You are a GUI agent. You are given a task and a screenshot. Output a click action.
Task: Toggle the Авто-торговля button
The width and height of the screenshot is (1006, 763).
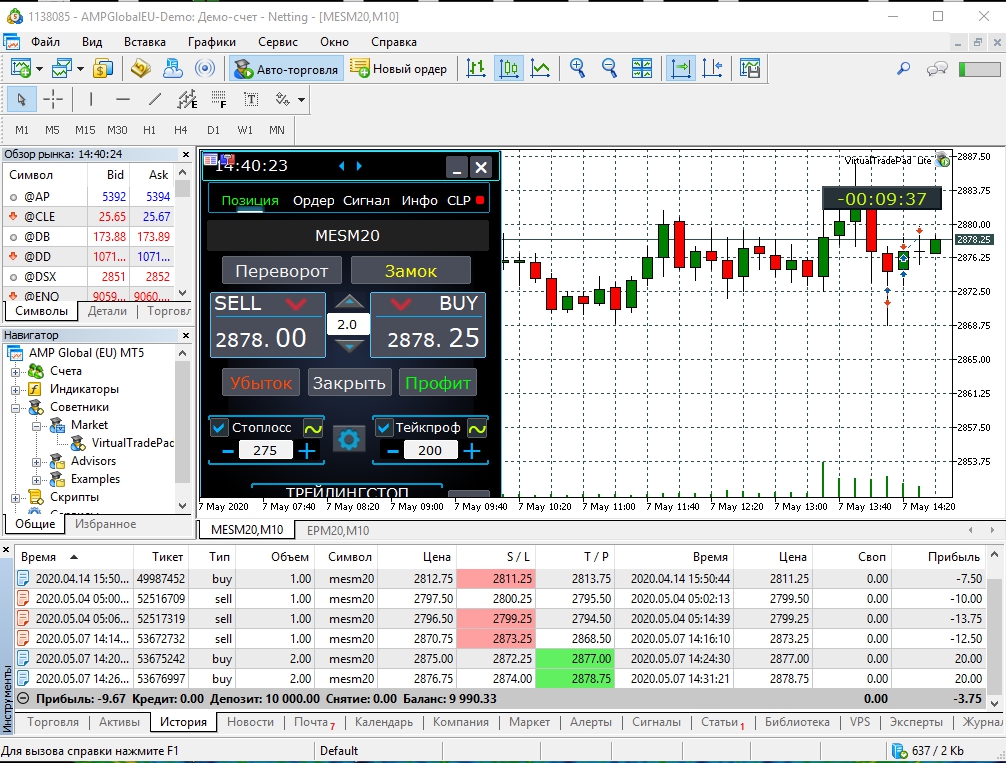[x=286, y=69]
